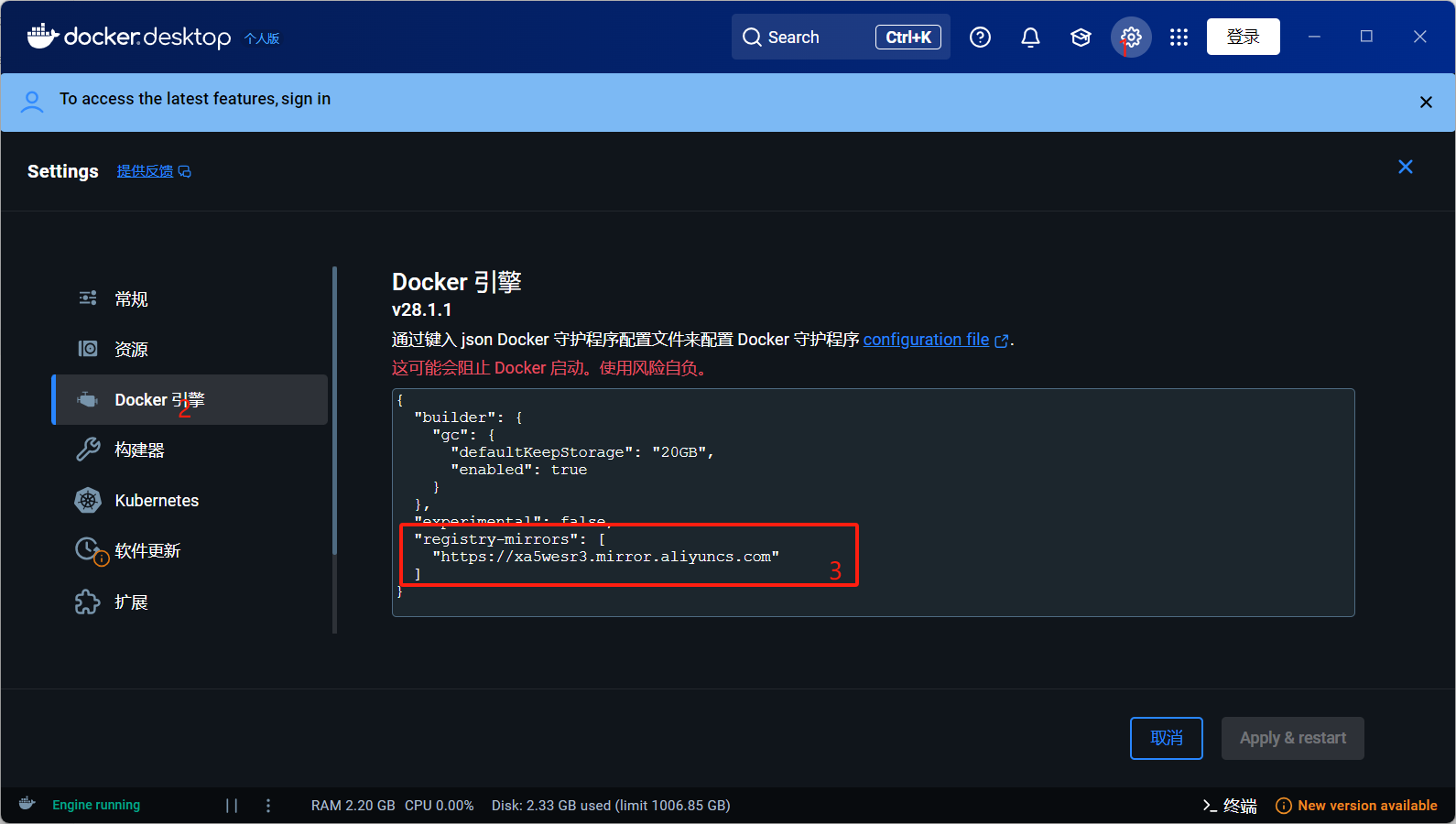Click the 资源 disk icon

88,349
